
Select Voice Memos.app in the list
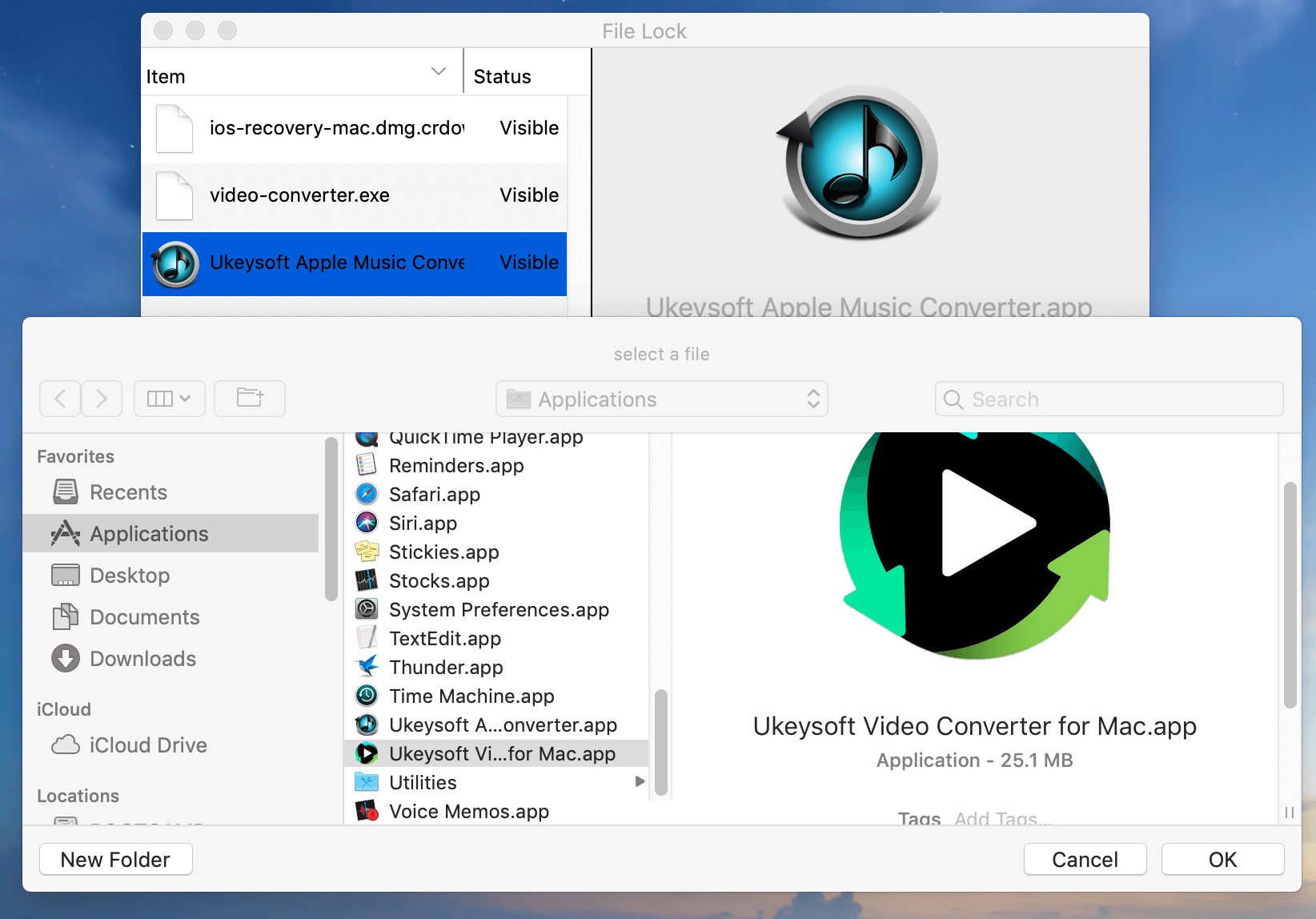496,812
